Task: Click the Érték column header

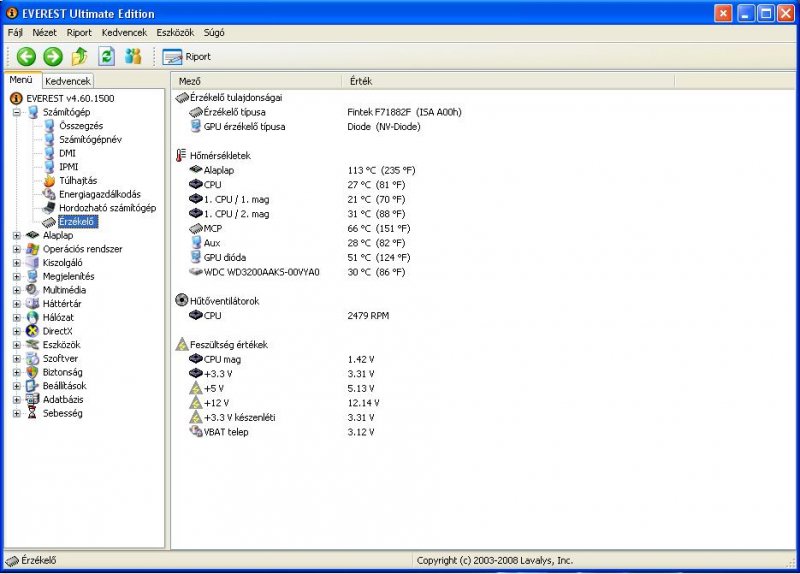Action: pyautogui.click(x=508, y=81)
